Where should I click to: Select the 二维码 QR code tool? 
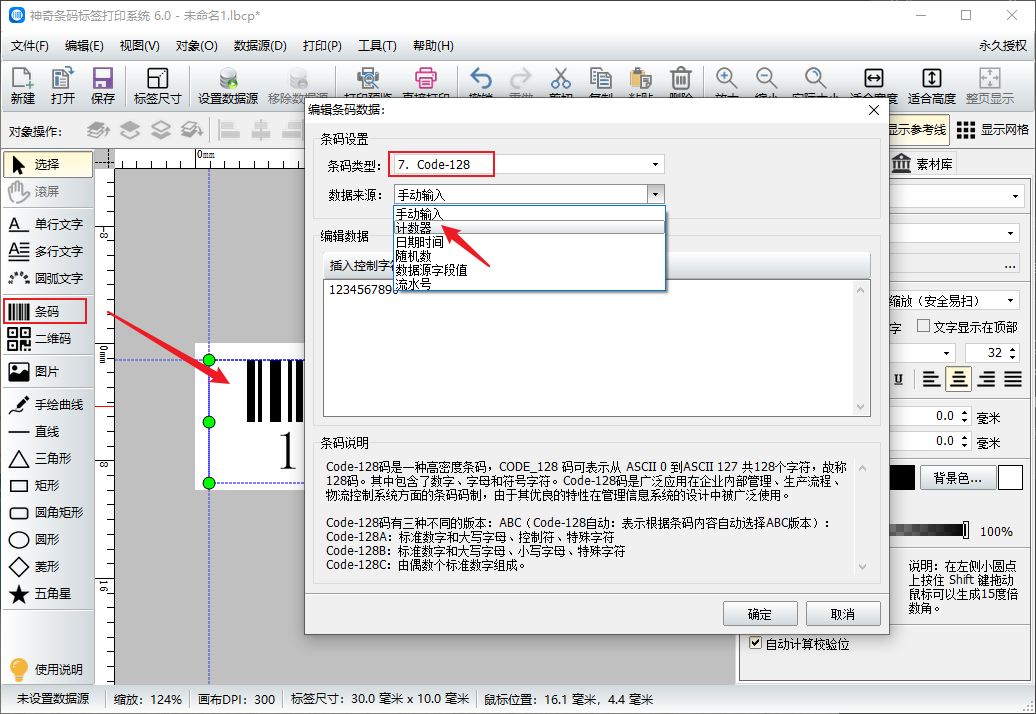tap(48, 339)
